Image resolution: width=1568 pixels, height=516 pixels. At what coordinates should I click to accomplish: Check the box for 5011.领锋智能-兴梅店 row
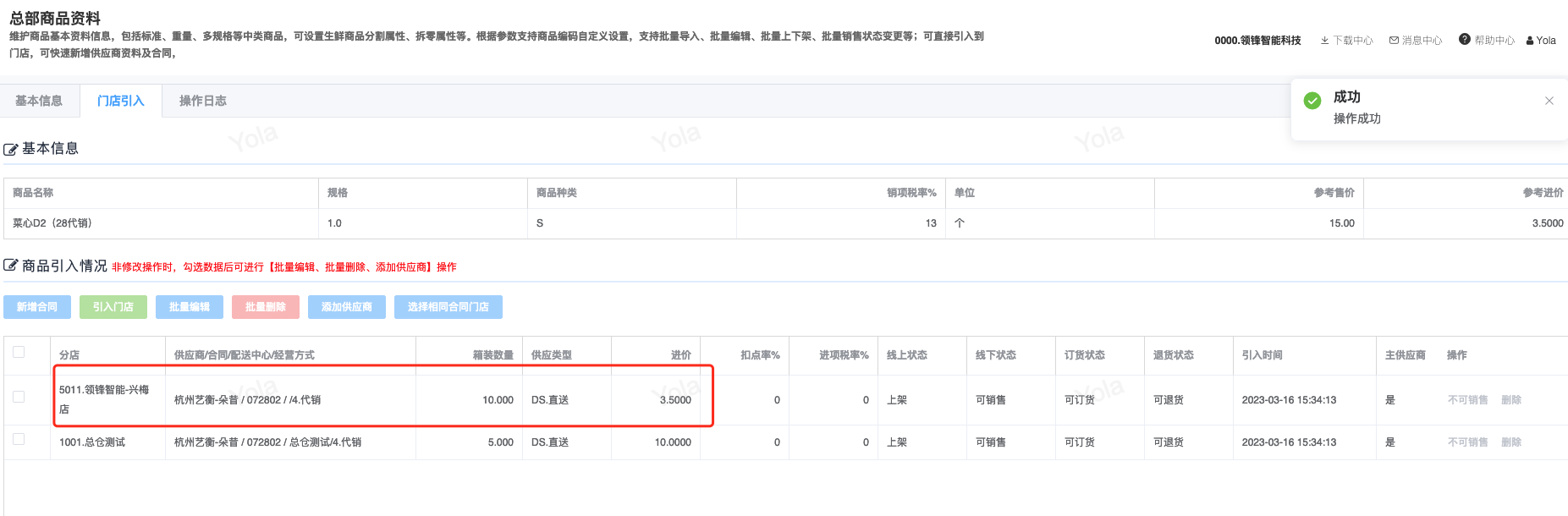19,397
